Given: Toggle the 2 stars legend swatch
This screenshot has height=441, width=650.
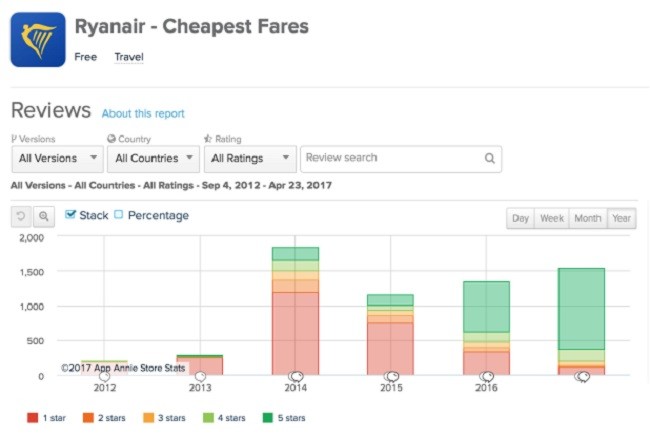Looking at the screenshot, I should pyautogui.click(x=88, y=418).
